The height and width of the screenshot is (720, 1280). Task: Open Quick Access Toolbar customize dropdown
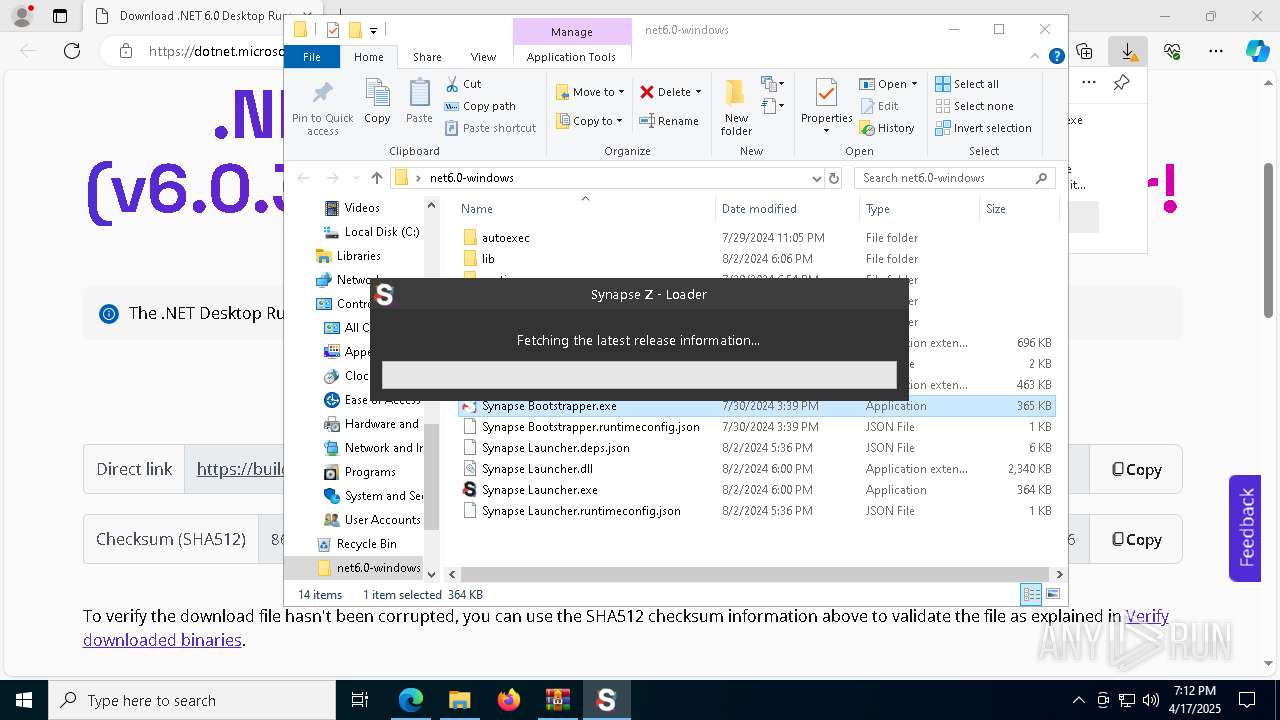(x=373, y=30)
